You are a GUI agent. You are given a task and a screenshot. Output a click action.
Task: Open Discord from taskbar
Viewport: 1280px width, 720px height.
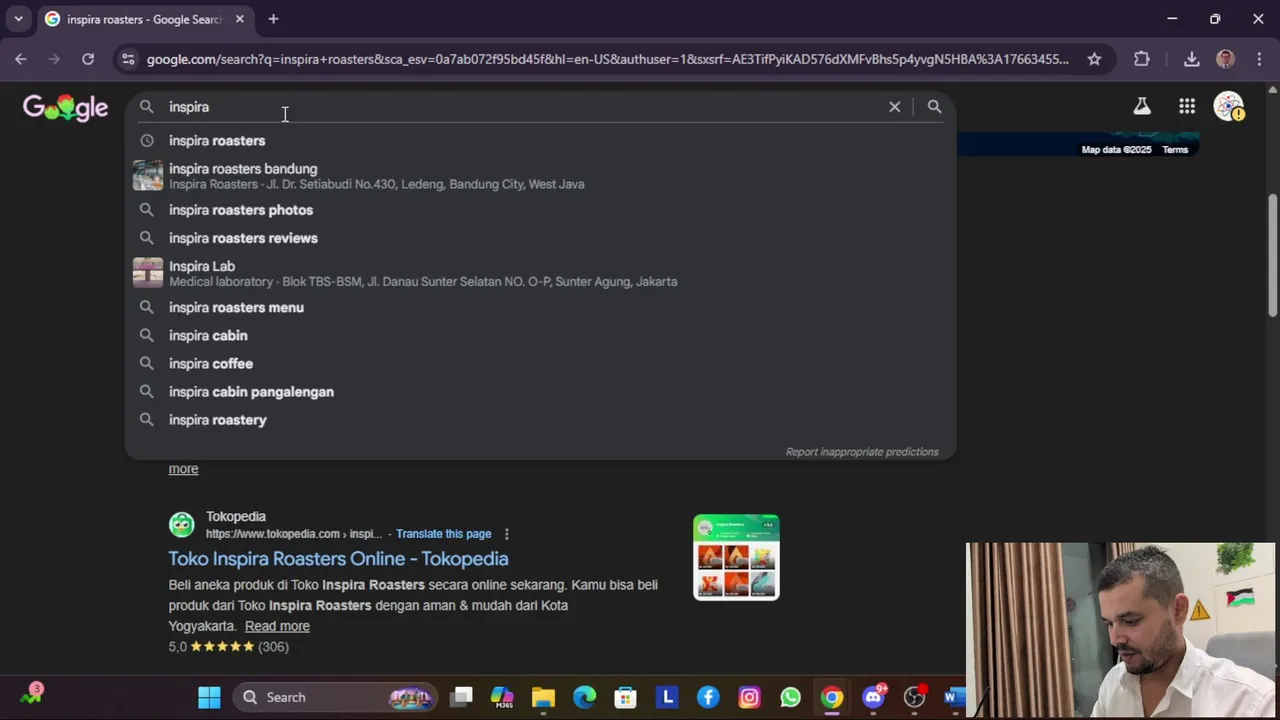pos(874,697)
